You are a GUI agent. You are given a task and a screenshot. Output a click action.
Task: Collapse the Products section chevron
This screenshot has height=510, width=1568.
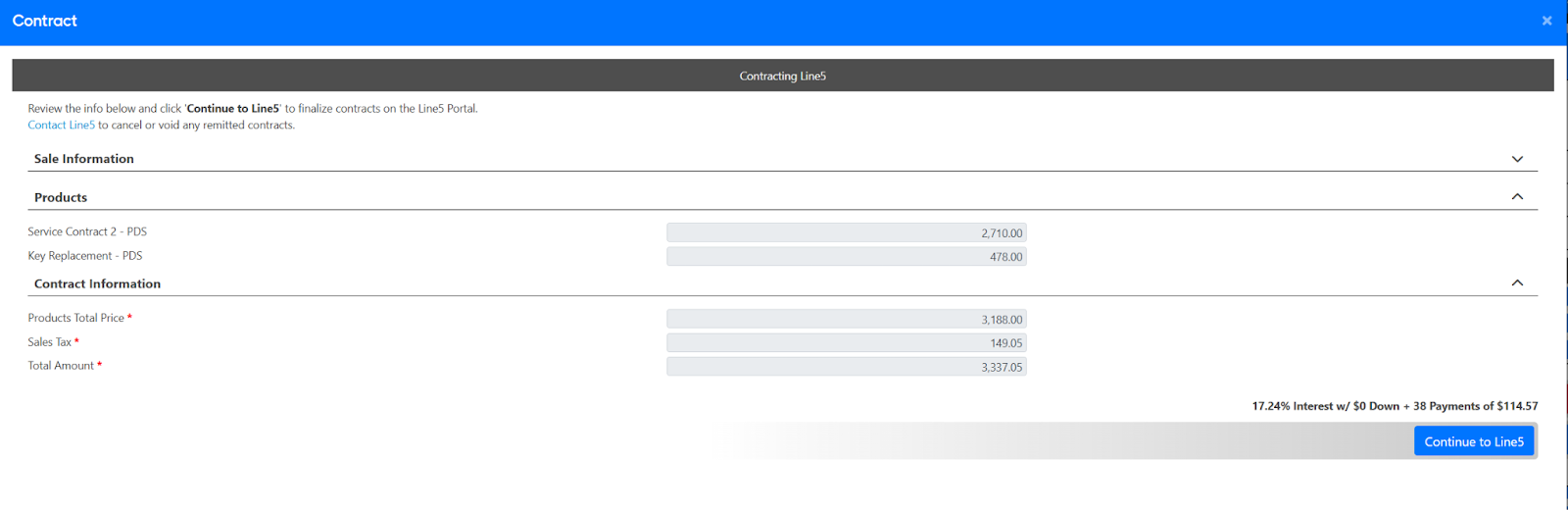click(1517, 197)
